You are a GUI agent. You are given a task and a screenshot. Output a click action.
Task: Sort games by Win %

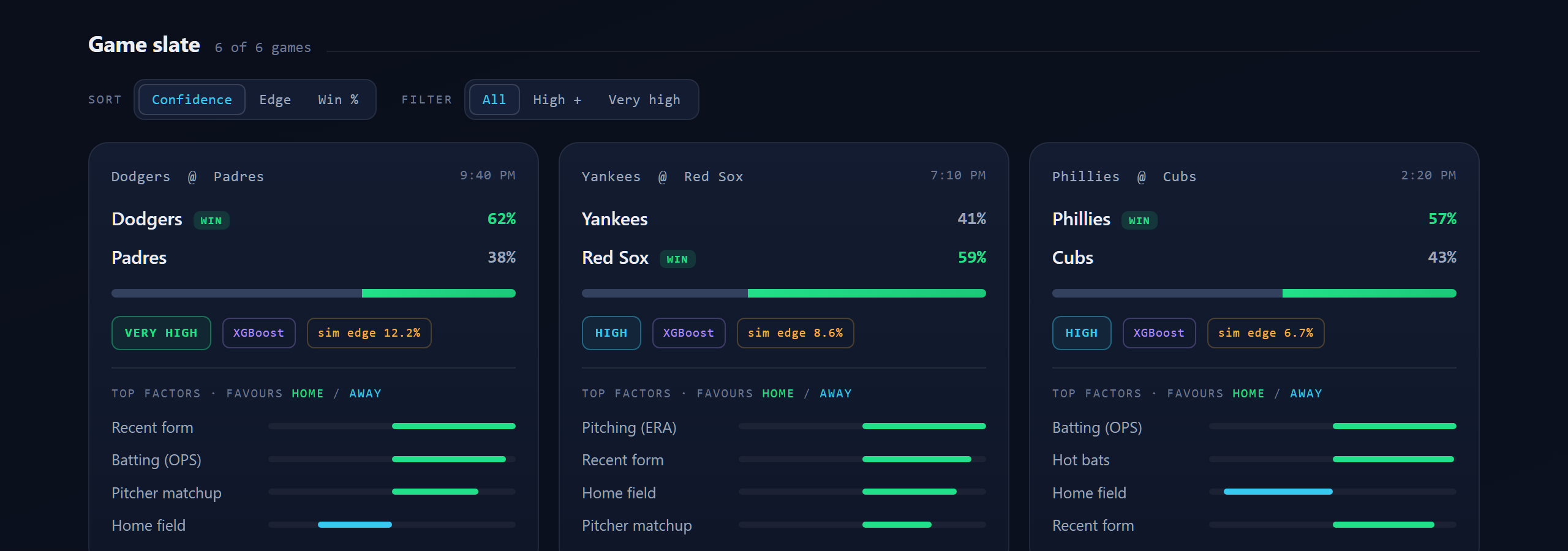pyautogui.click(x=338, y=99)
